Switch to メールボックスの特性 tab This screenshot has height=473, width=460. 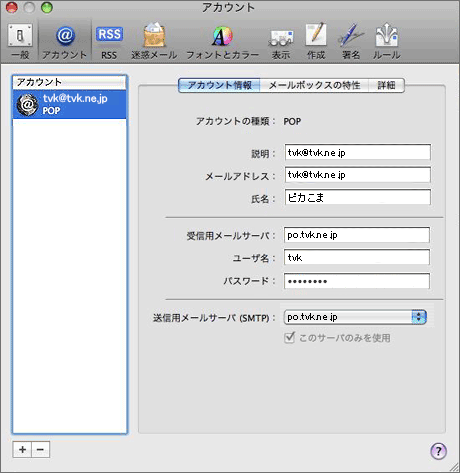(314, 85)
